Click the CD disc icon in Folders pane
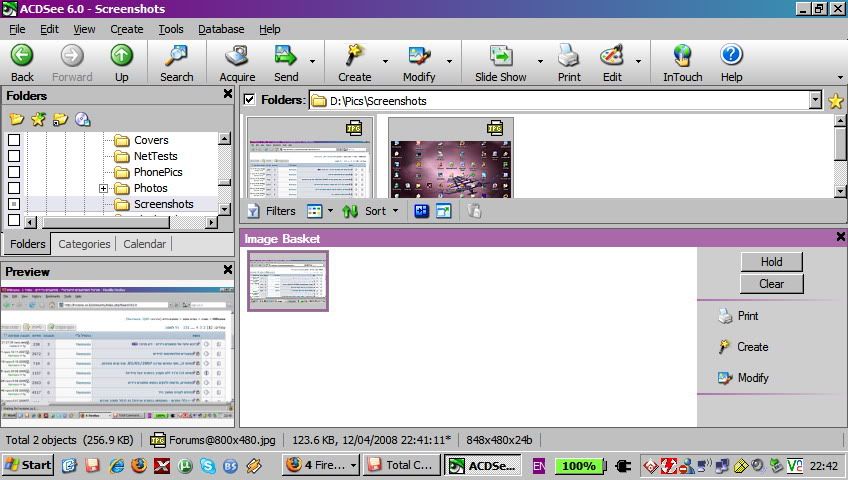 [83, 119]
